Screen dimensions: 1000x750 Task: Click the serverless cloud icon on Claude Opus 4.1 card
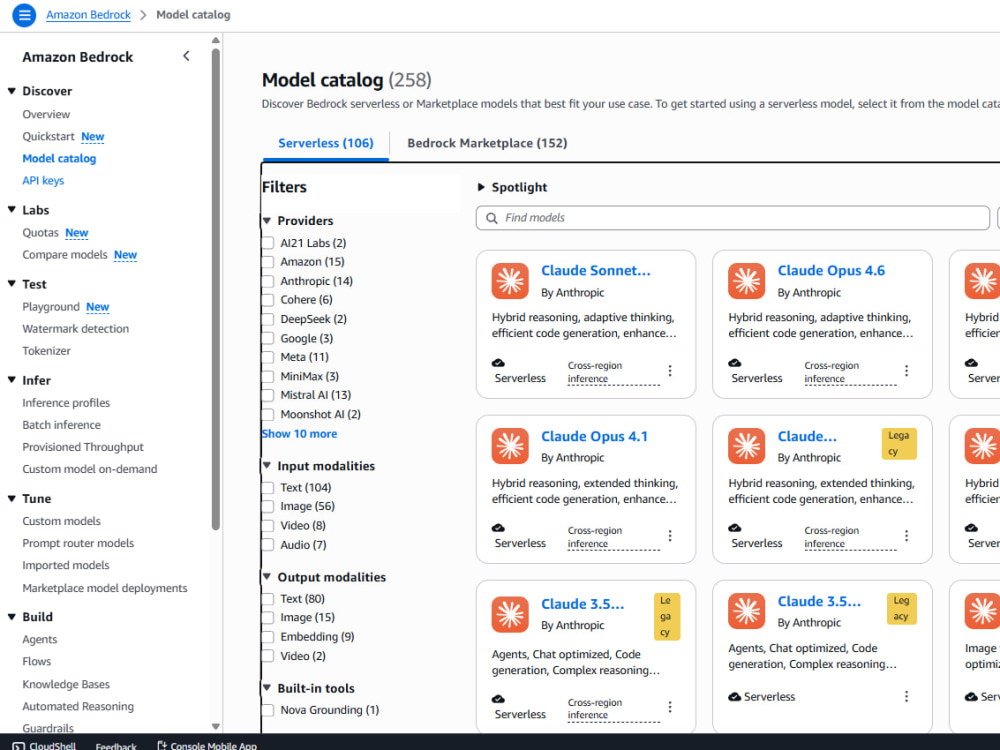click(x=498, y=528)
